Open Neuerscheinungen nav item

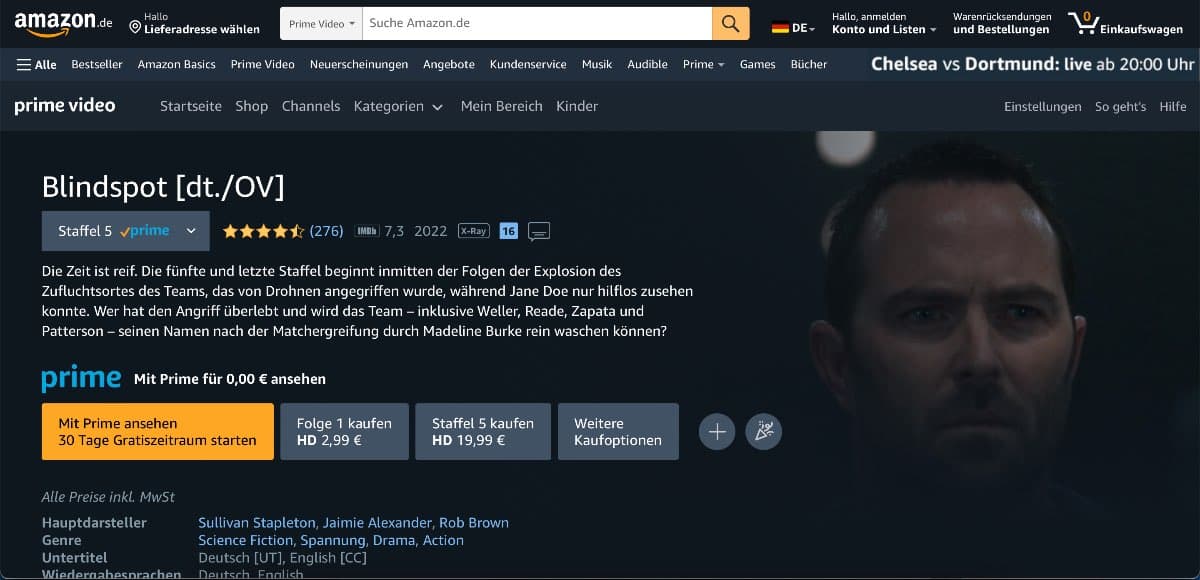click(x=359, y=64)
